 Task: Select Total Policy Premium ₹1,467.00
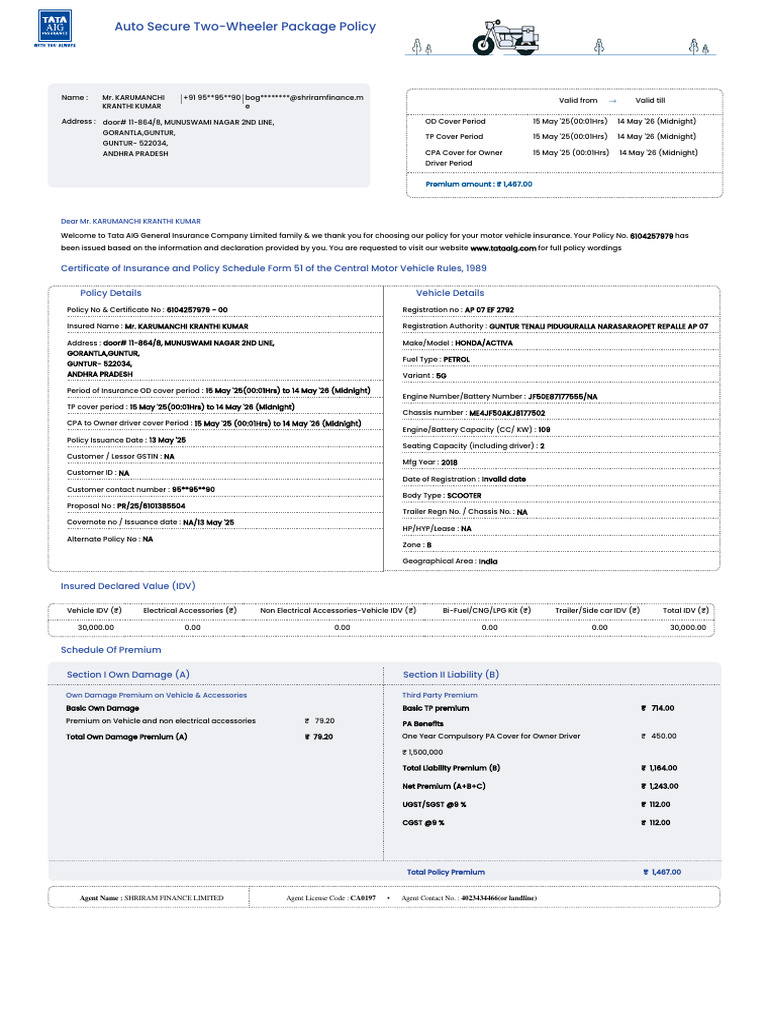[x=544, y=872]
